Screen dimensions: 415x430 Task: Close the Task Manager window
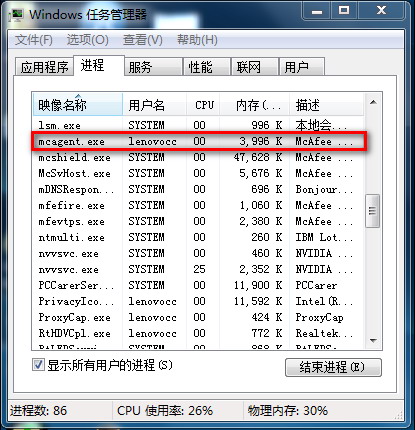(381, 12)
